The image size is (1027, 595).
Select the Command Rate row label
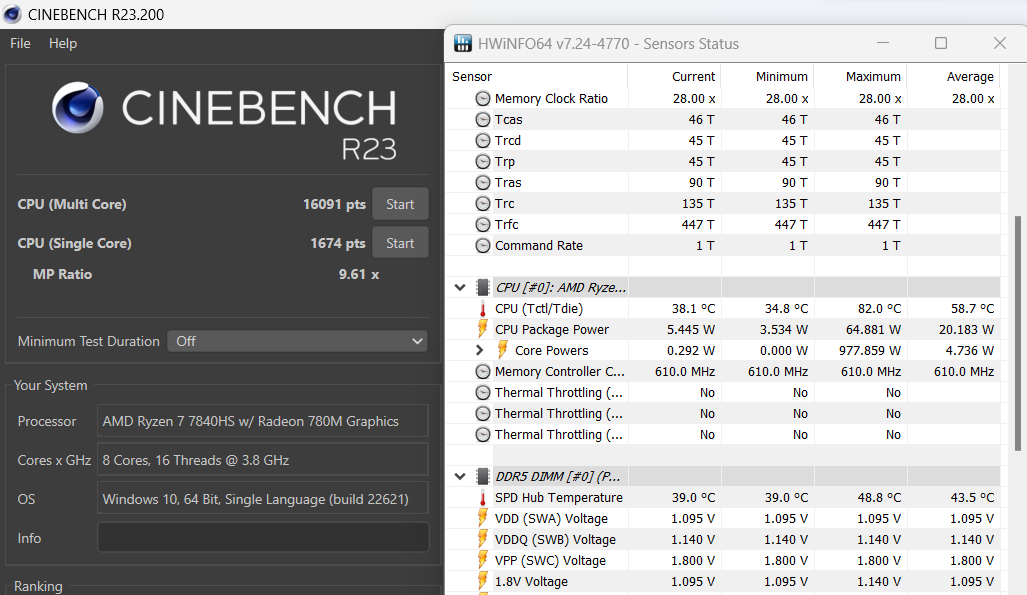pos(538,246)
